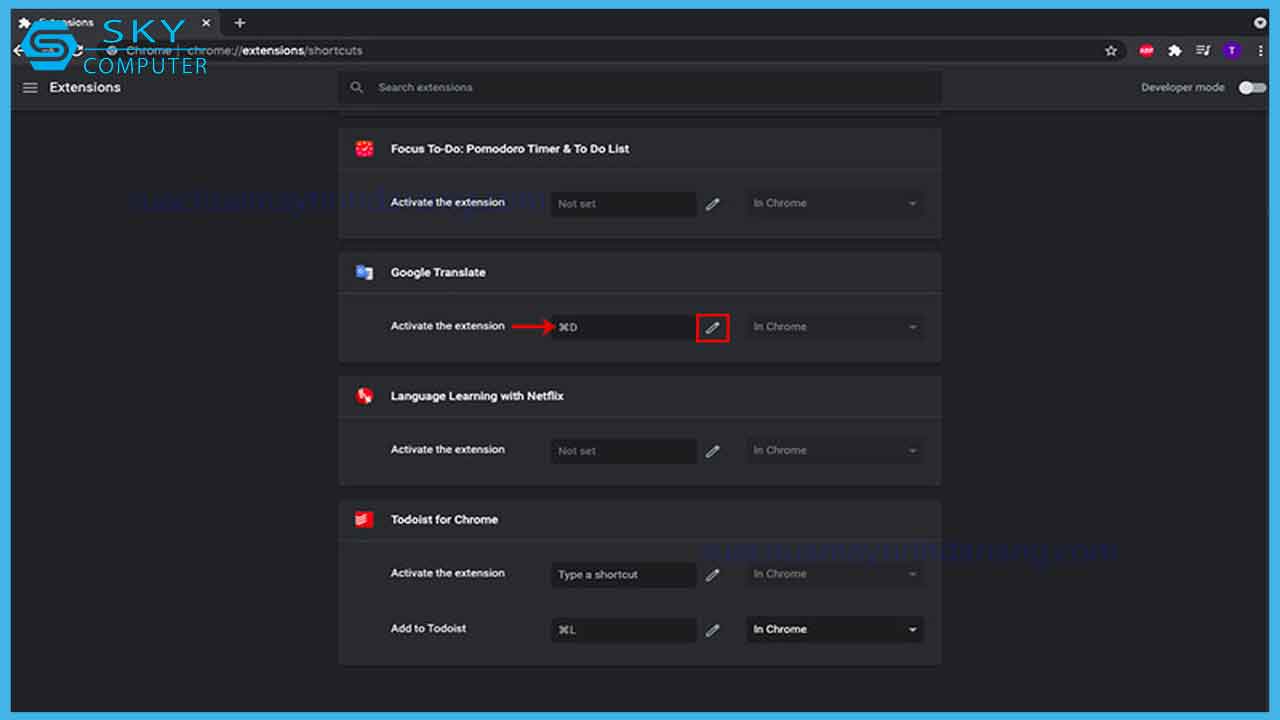Click Focus To-Do Not set shortcut field
The width and height of the screenshot is (1280, 720).
pyautogui.click(x=624, y=204)
